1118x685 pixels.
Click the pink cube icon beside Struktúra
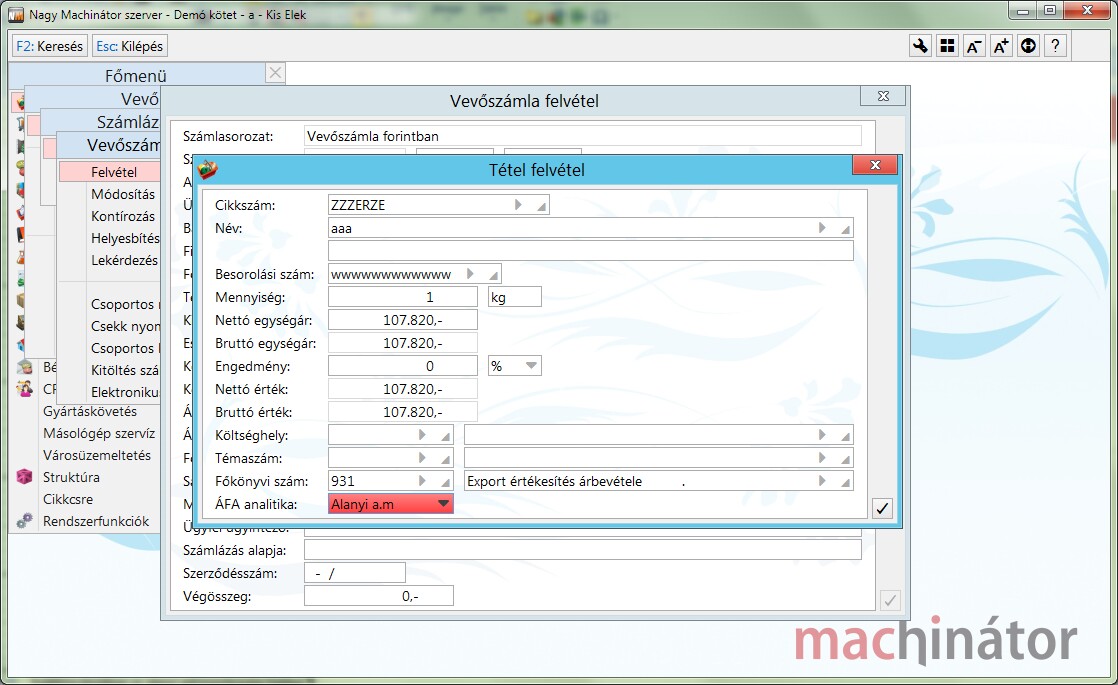click(x=24, y=477)
